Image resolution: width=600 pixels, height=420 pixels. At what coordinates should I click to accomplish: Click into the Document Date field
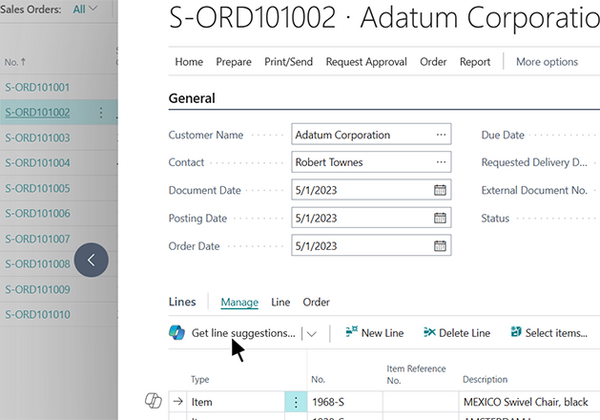click(360, 190)
